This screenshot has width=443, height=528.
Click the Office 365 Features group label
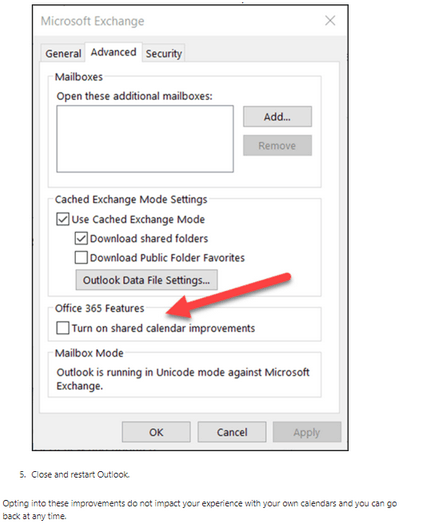coord(100,308)
